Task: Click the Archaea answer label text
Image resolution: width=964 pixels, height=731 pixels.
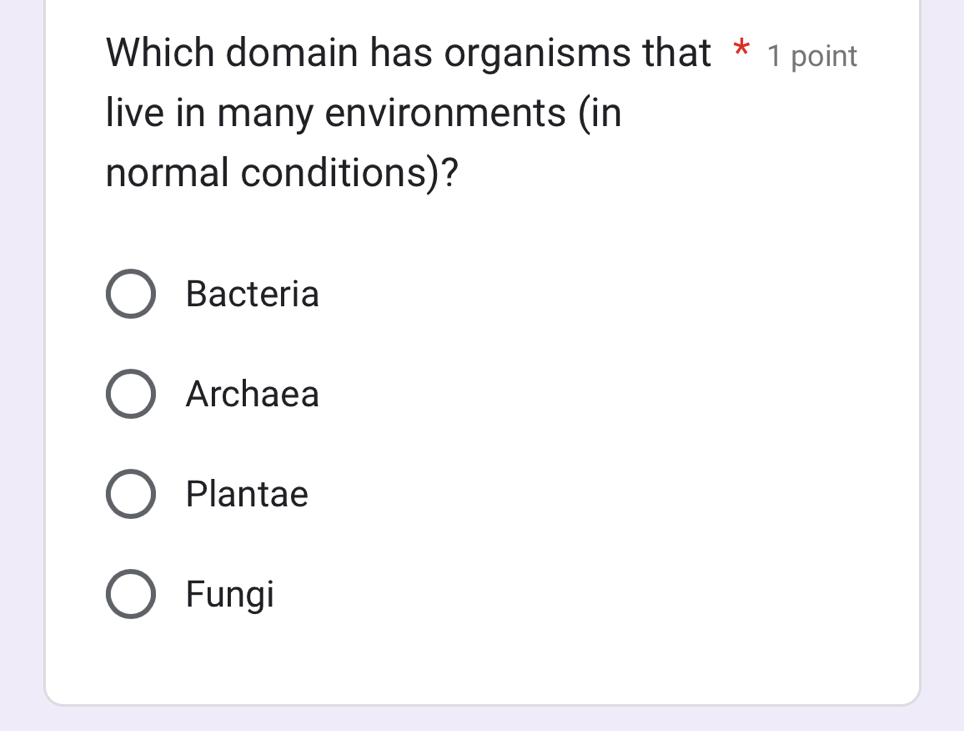Action: [x=252, y=394]
